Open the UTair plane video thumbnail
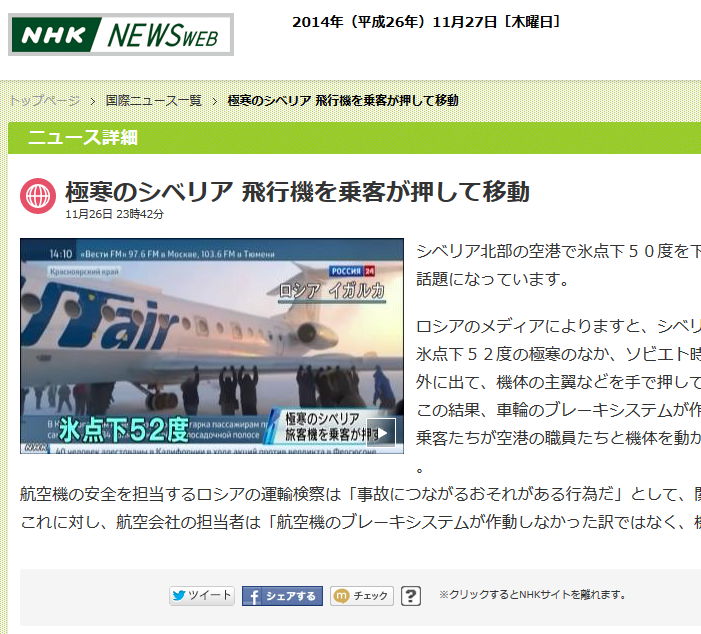Screen dimensions: 701x634 pyautogui.click(x=212, y=346)
